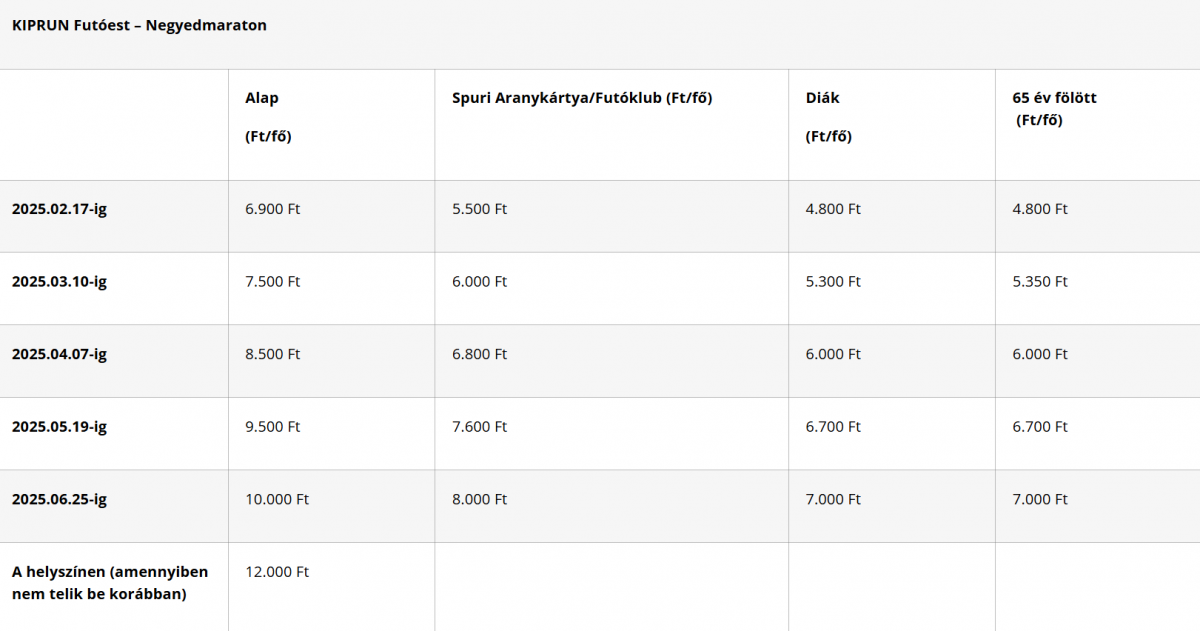Select the 2025.03.10-ig row label
Viewport: 1200px width, 631px height.
59,282
